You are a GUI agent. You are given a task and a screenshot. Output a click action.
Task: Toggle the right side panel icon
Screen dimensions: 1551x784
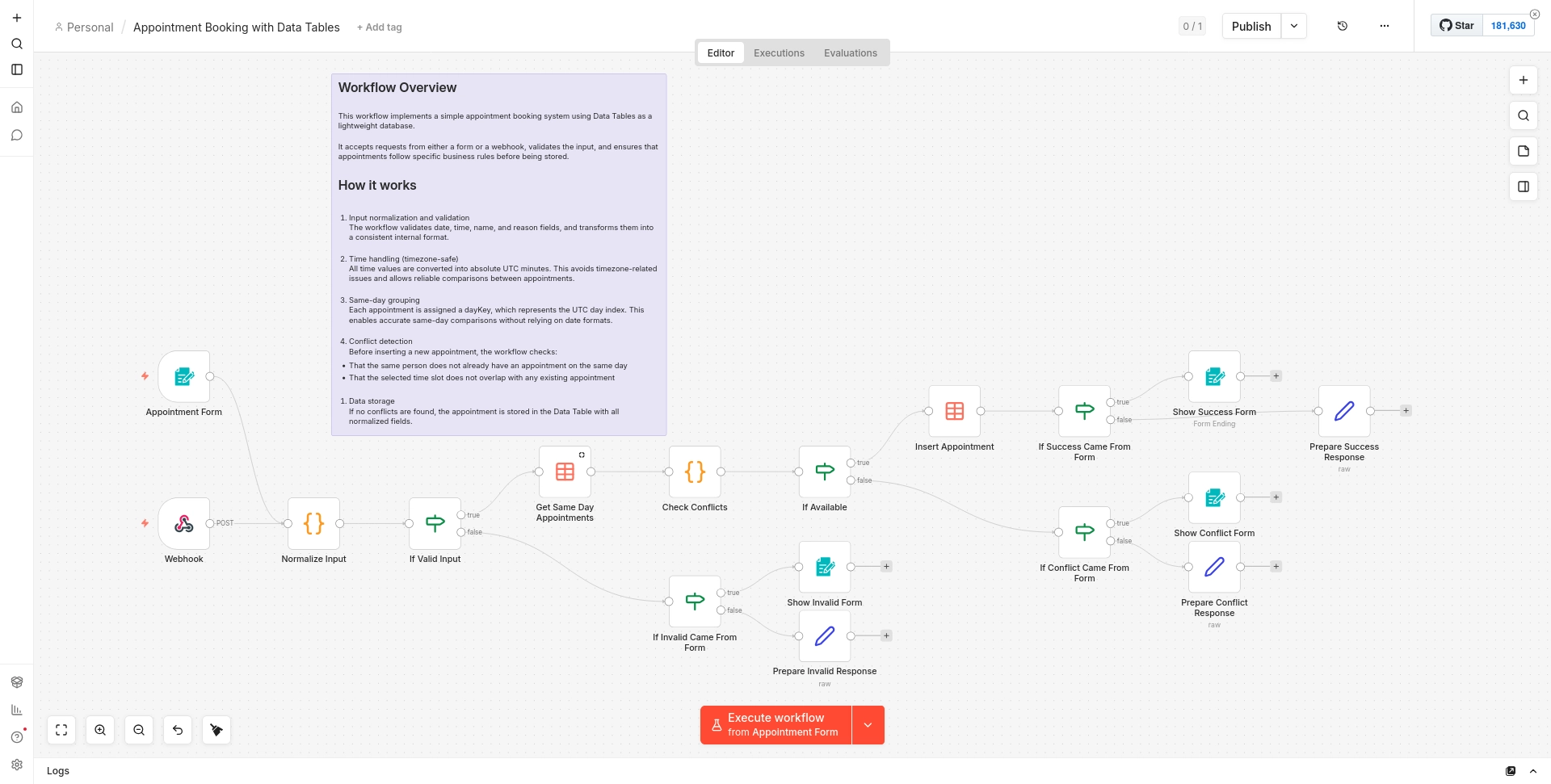tap(1523, 187)
